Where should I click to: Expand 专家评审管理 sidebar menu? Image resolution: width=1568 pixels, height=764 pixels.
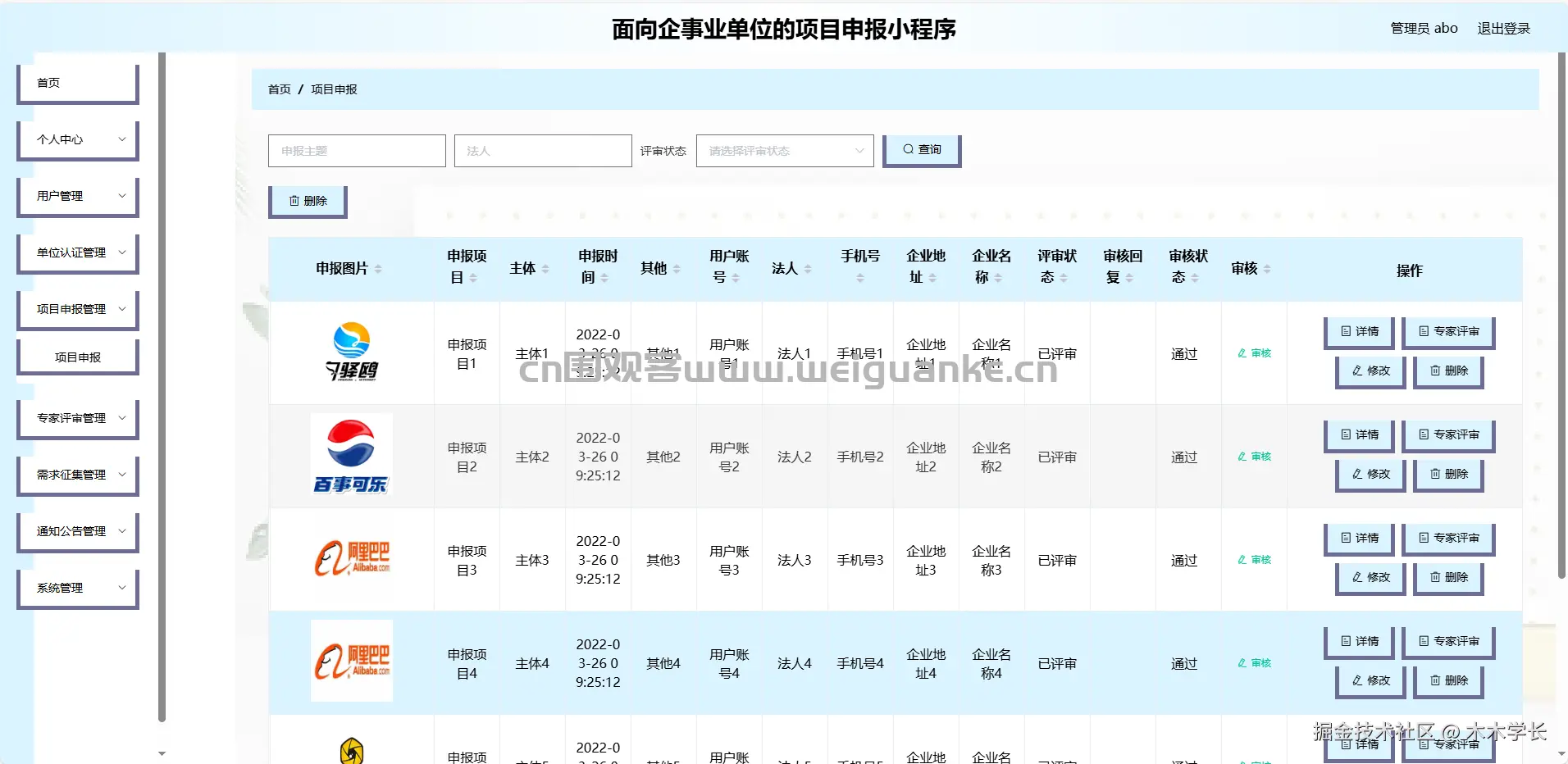point(78,418)
